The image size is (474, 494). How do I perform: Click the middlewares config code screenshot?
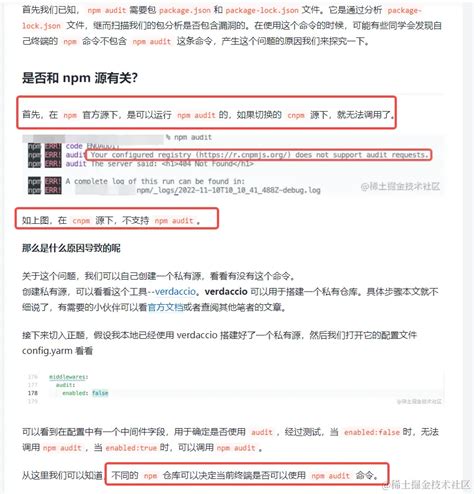pyautogui.click(x=233, y=388)
